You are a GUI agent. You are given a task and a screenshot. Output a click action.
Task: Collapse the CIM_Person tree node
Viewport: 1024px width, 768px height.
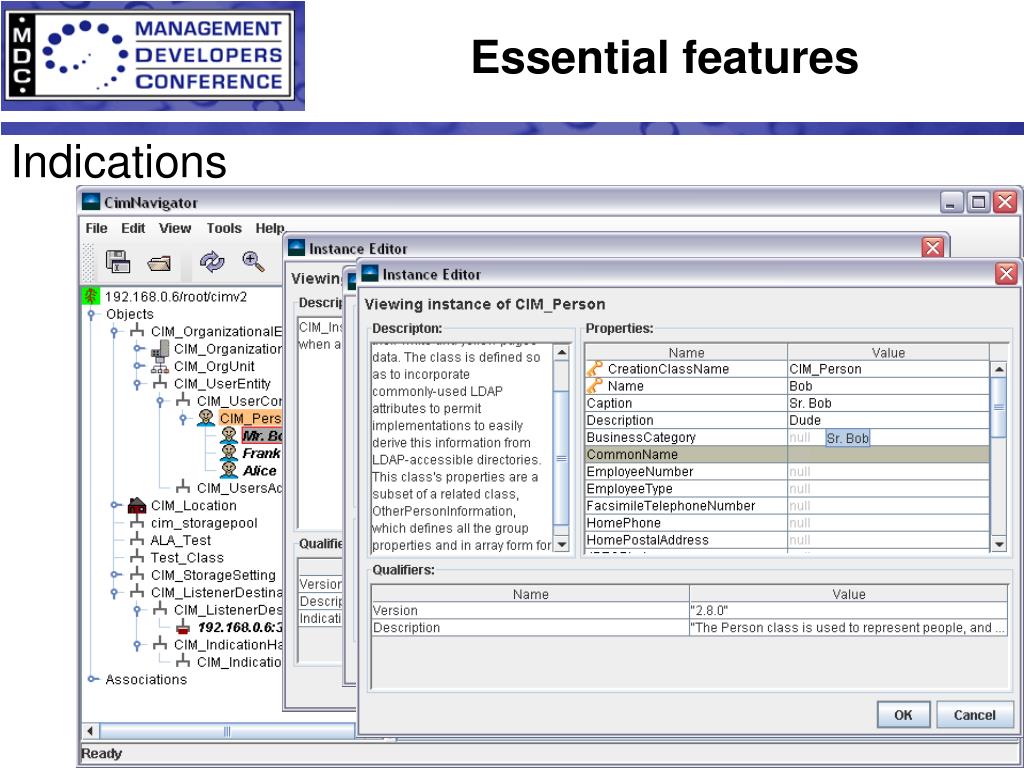(184, 419)
